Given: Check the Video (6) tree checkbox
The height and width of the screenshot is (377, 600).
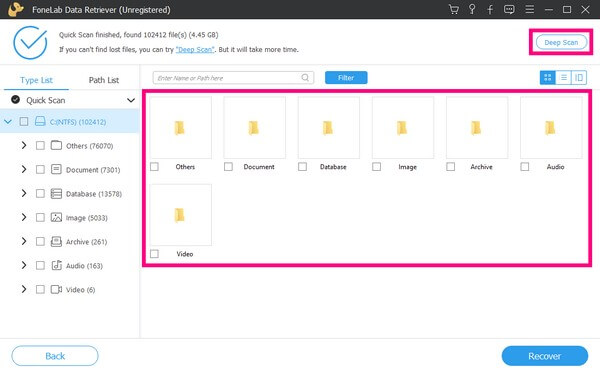Looking at the screenshot, I should [40, 289].
